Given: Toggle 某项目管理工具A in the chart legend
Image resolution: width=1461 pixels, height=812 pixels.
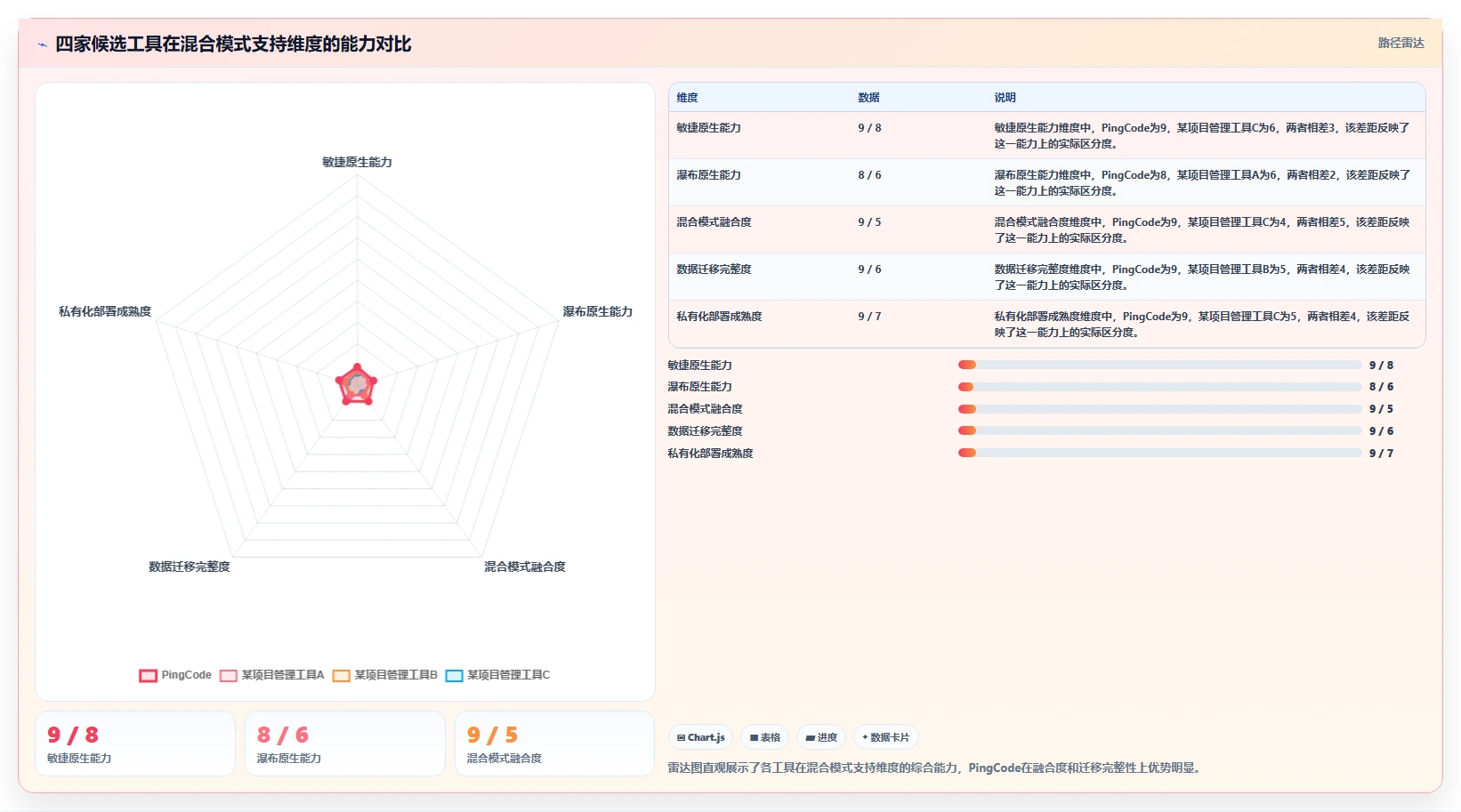Looking at the screenshot, I should point(272,675).
